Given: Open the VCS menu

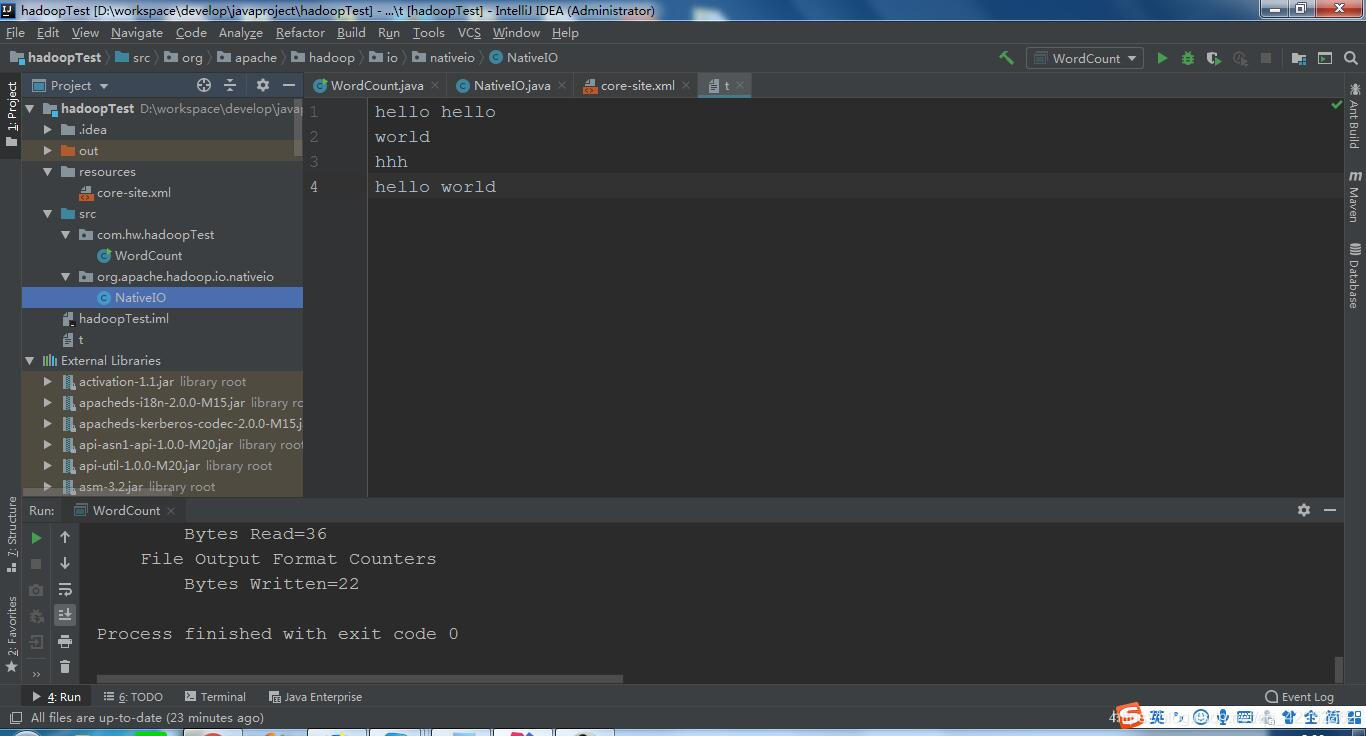Looking at the screenshot, I should coord(469,32).
